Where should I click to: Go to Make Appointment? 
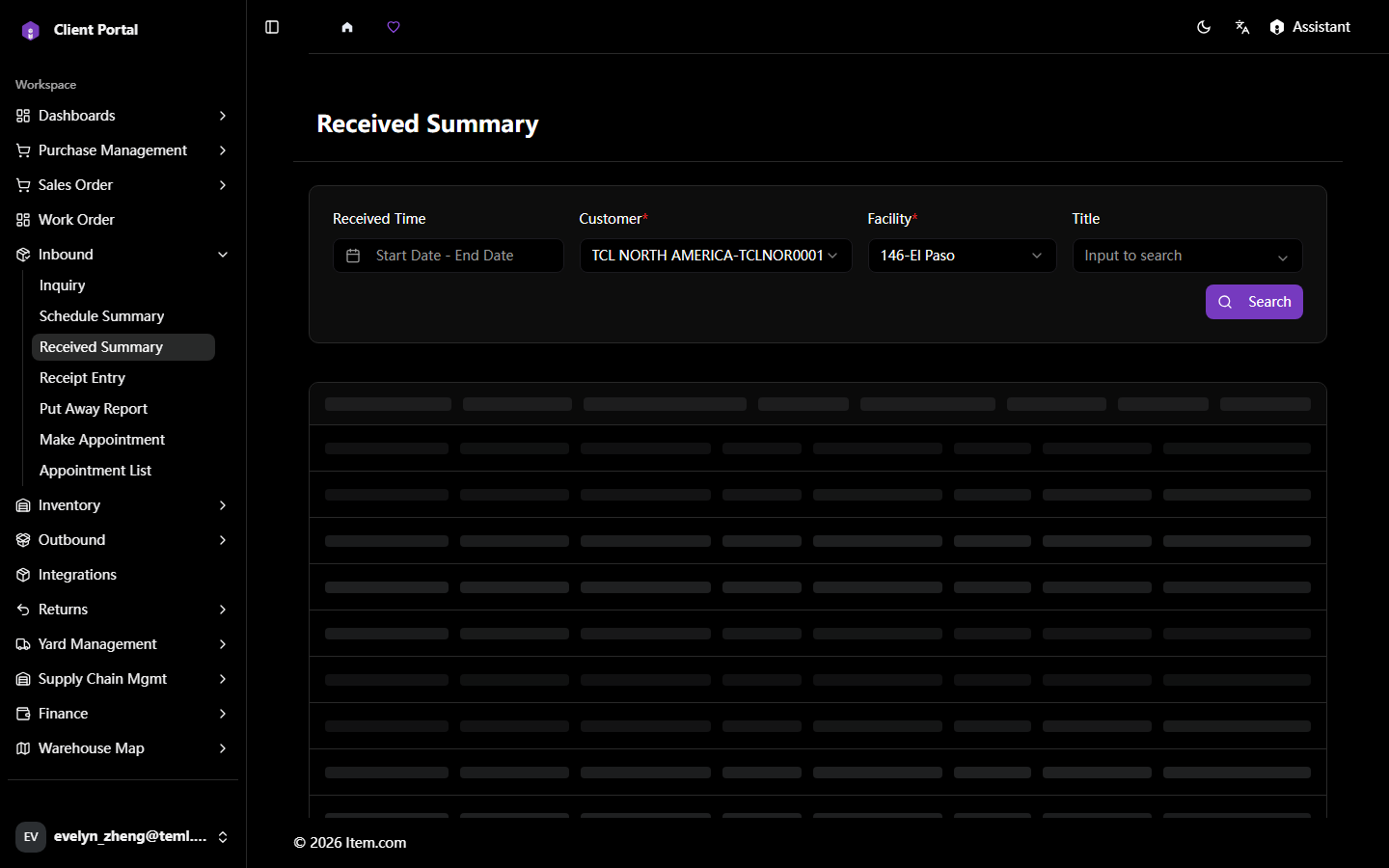pyautogui.click(x=123, y=440)
